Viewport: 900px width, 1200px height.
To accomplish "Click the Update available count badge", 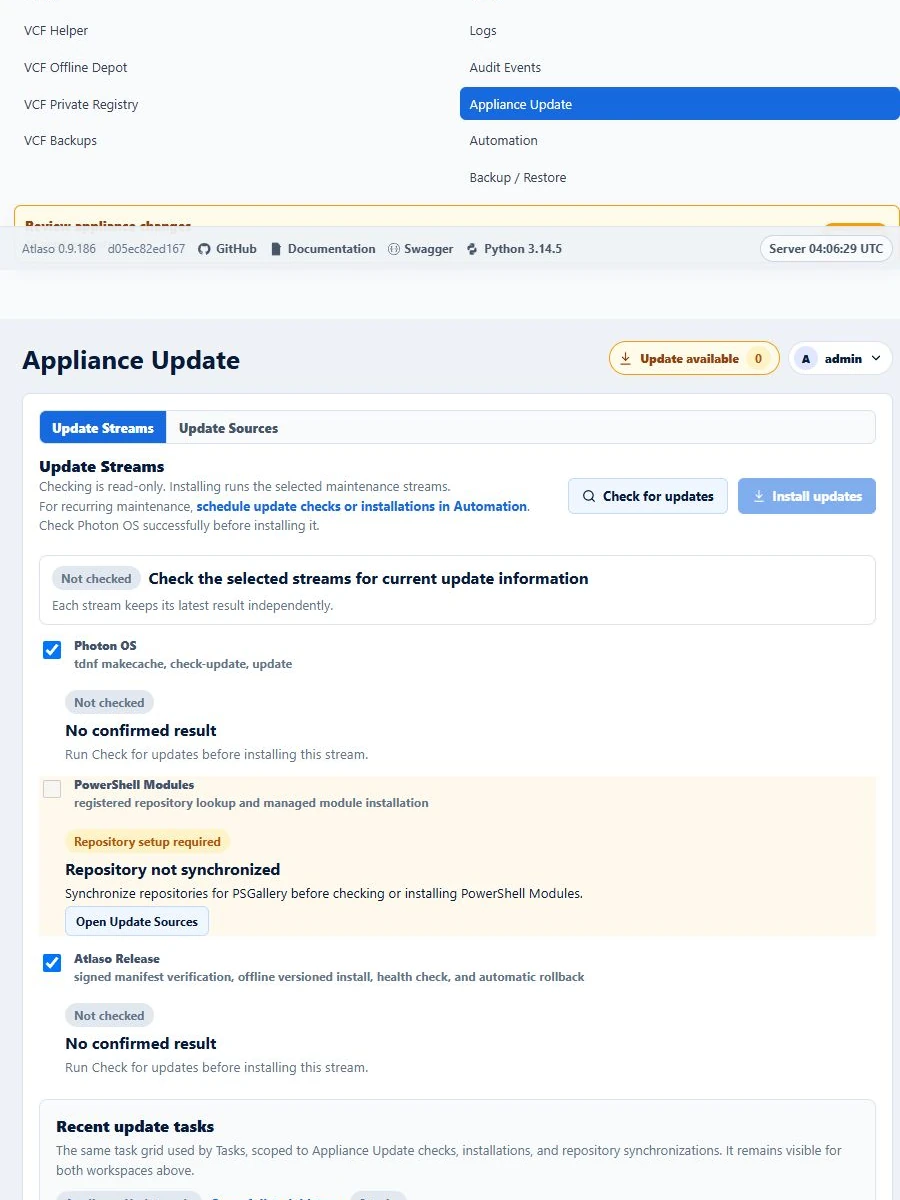I will point(759,359).
